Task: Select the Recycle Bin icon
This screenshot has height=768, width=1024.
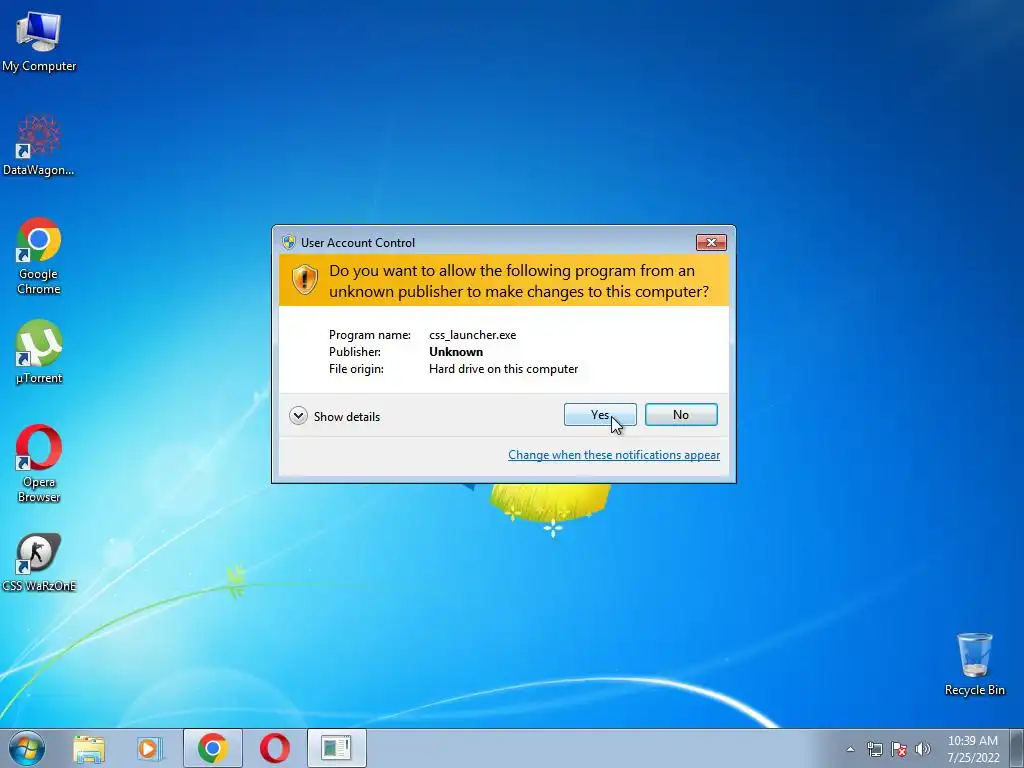Action: (974, 664)
